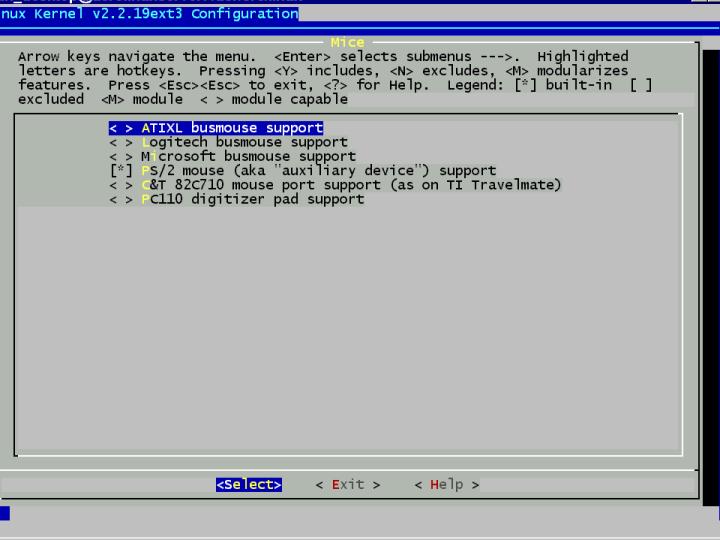Disable PS/2 mouse built-in checkbox
The image size is (720, 540).
(x=121, y=171)
